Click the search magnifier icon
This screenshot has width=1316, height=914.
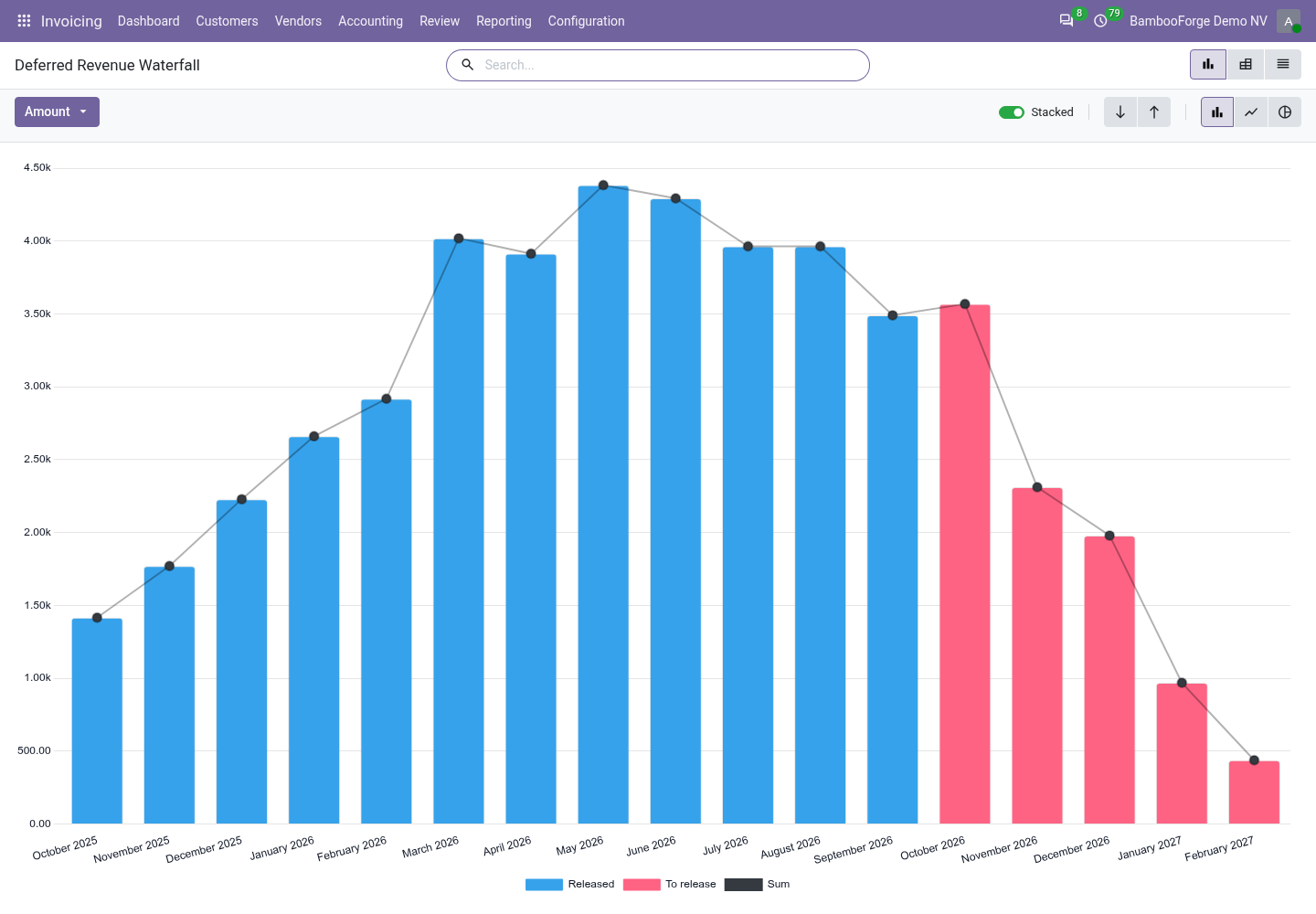(468, 65)
